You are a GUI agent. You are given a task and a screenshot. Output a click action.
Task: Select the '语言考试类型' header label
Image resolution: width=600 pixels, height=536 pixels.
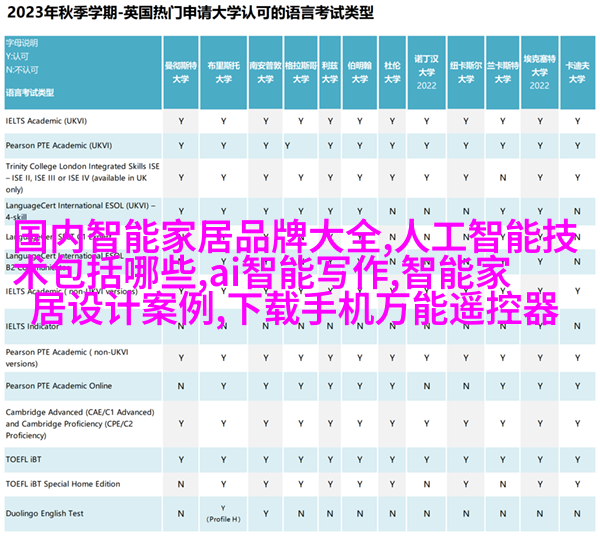tap(30, 93)
